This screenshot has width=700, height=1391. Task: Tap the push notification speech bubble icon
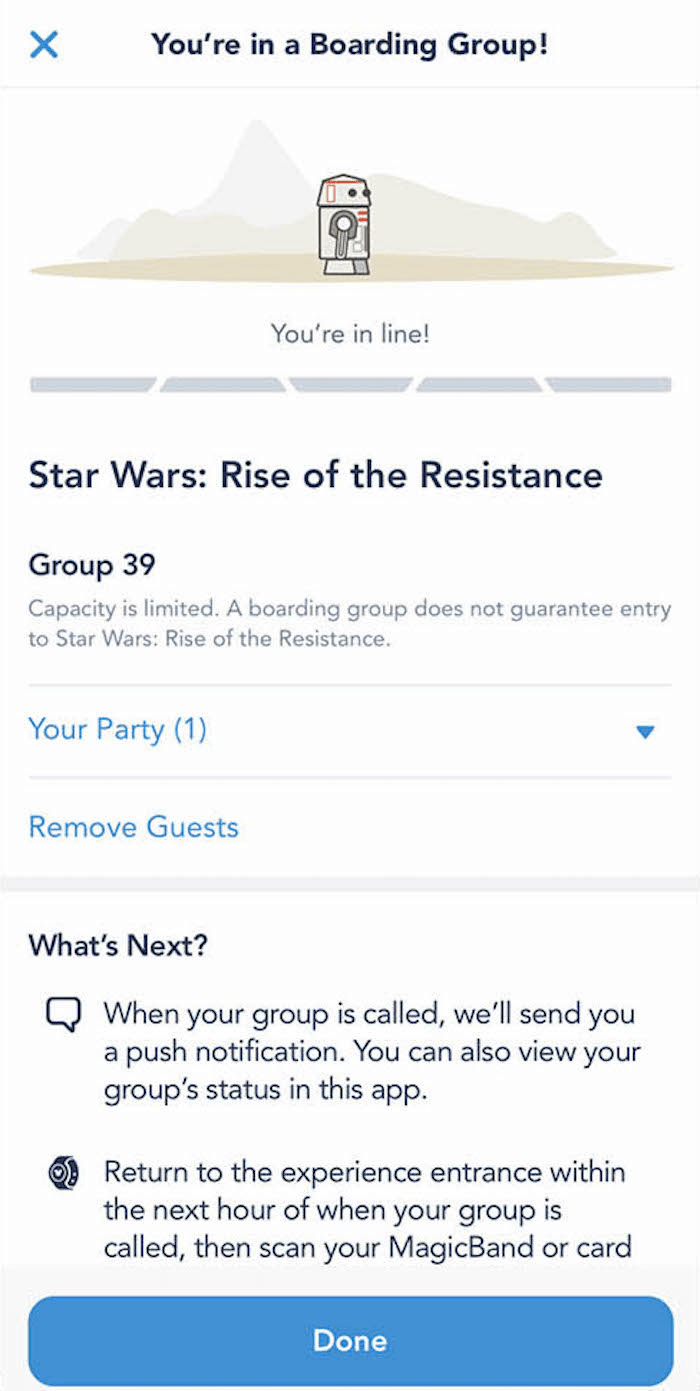62,1016
